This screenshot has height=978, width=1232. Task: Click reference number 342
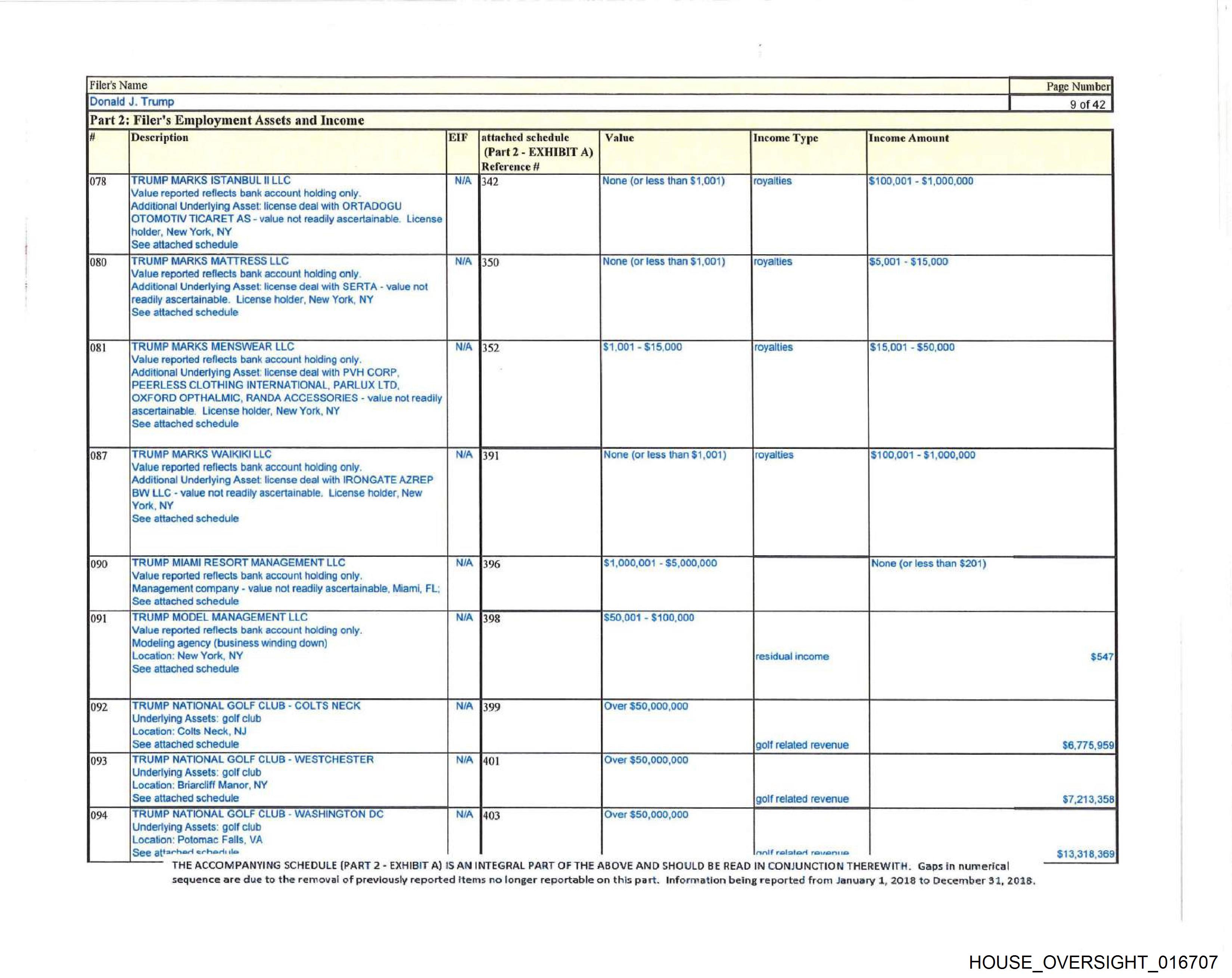click(x=490, y=182)
